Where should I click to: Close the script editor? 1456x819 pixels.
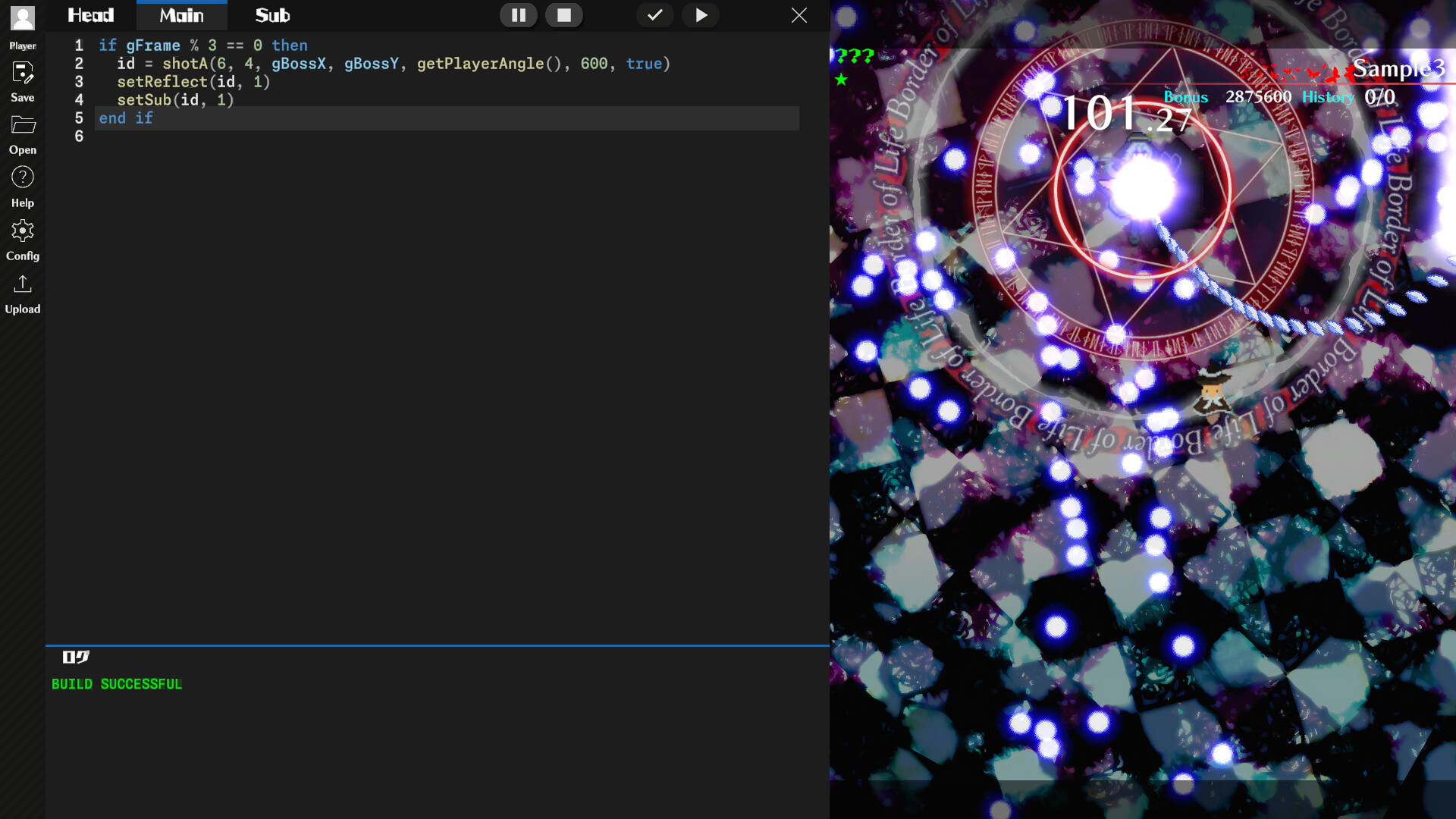pyautogui.click(x=799, y=15)
